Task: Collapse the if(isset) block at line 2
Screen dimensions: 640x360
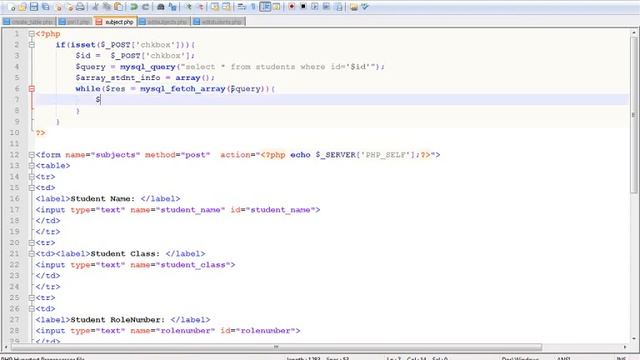Action: [x=31, y=45]
